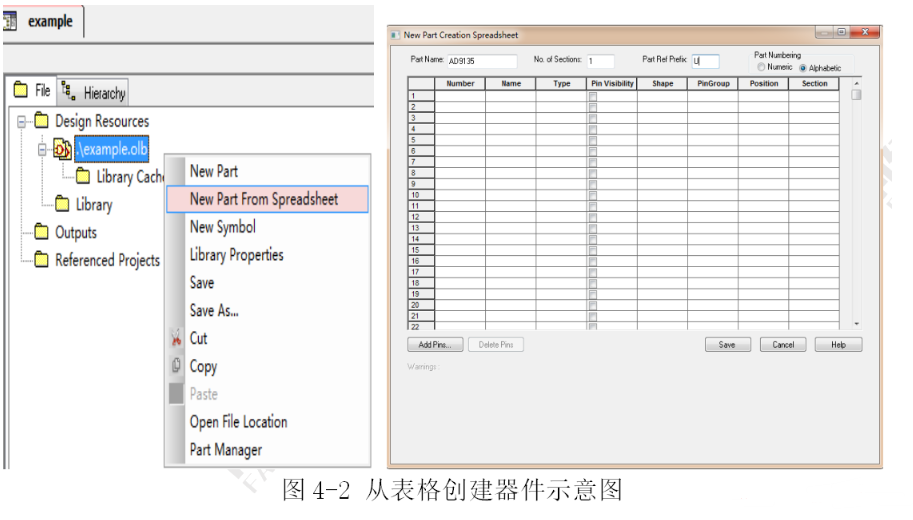This screenshot has height=520, width=913.
Task: Click the Part Ref Prefix field
Action: (705, 61)
